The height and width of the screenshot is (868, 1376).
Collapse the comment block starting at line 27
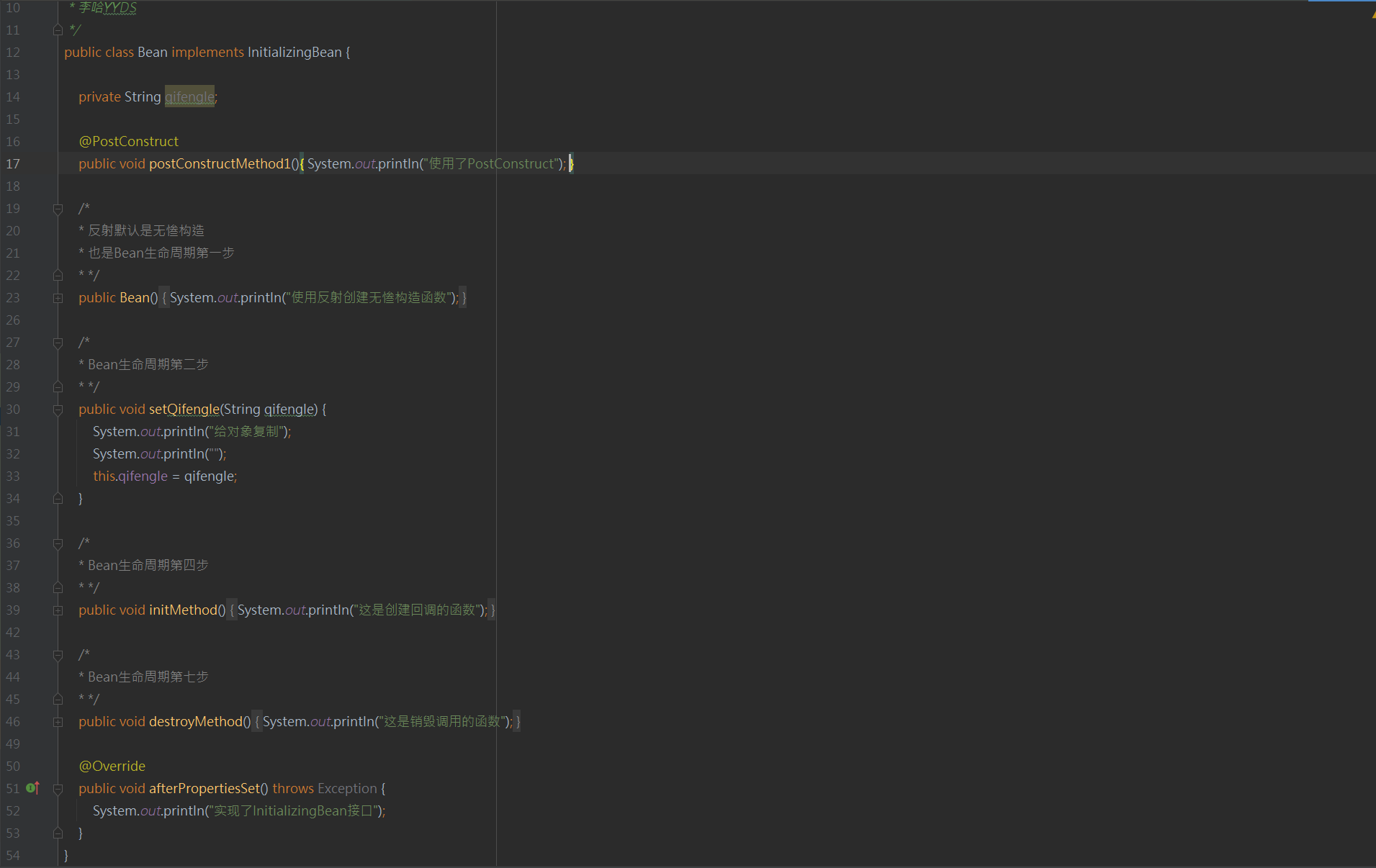pyautogui.click(x=58, y=343)
